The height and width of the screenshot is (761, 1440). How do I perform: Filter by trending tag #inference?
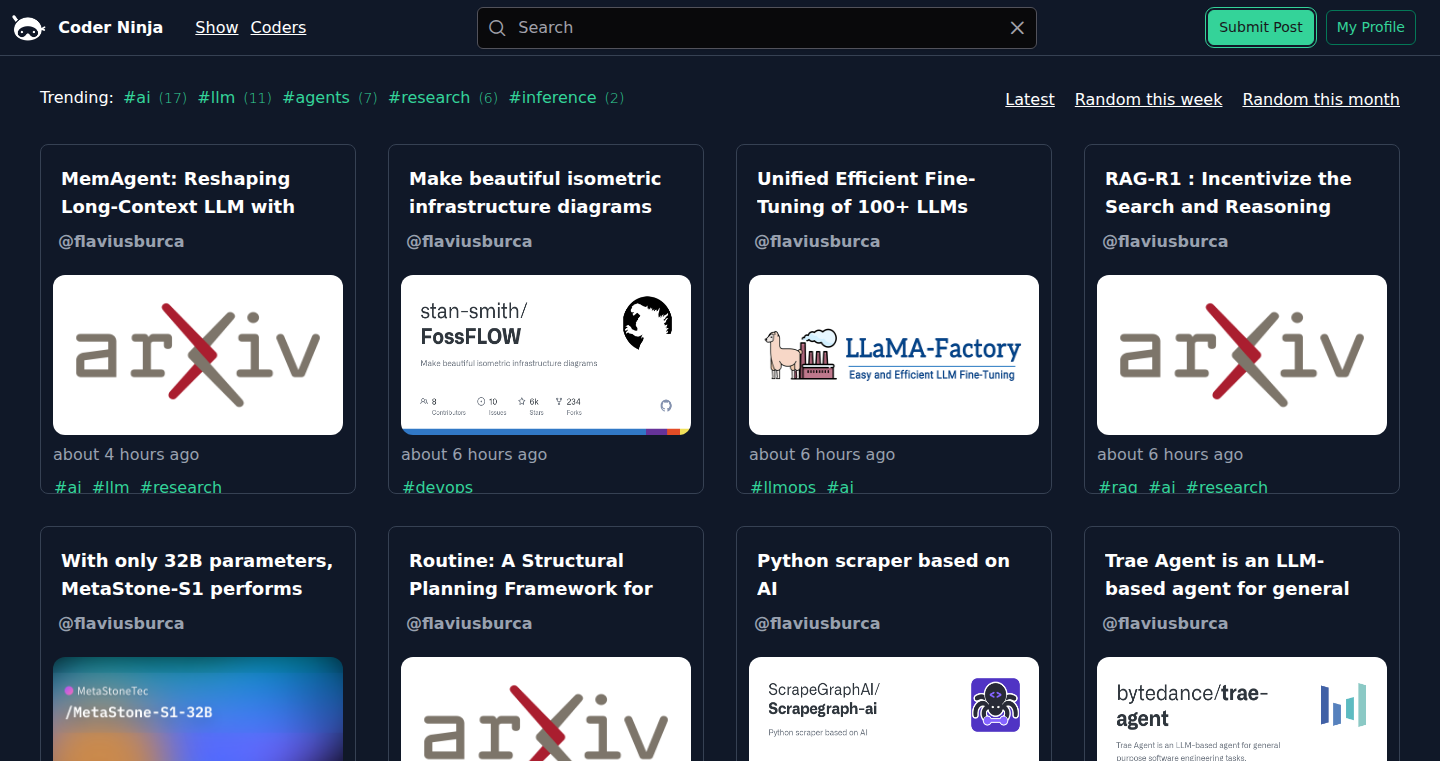click(552, 97)
